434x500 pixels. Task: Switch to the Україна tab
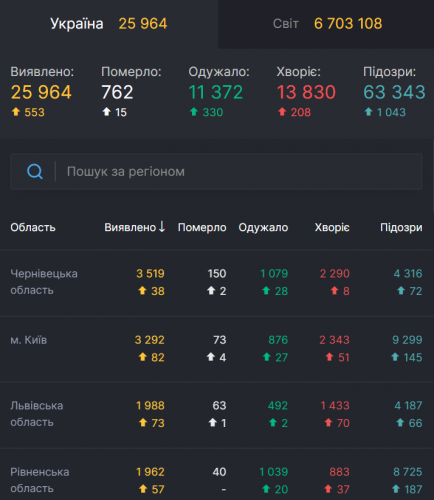coord(109,24)
